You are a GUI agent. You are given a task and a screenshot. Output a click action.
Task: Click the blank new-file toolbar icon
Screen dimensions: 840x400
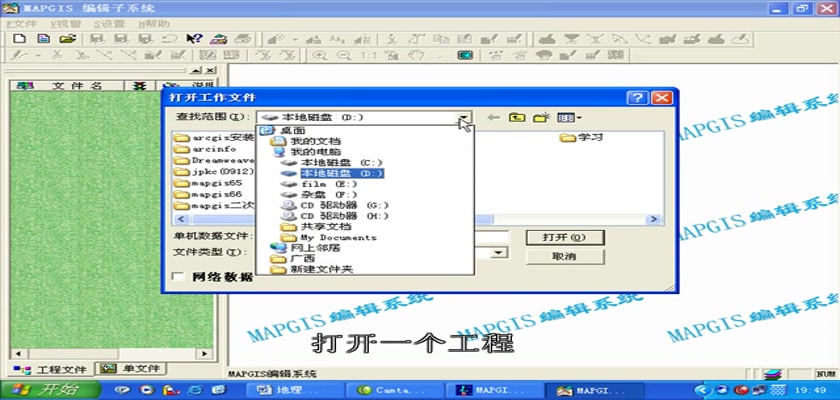(x=19, y=39)
